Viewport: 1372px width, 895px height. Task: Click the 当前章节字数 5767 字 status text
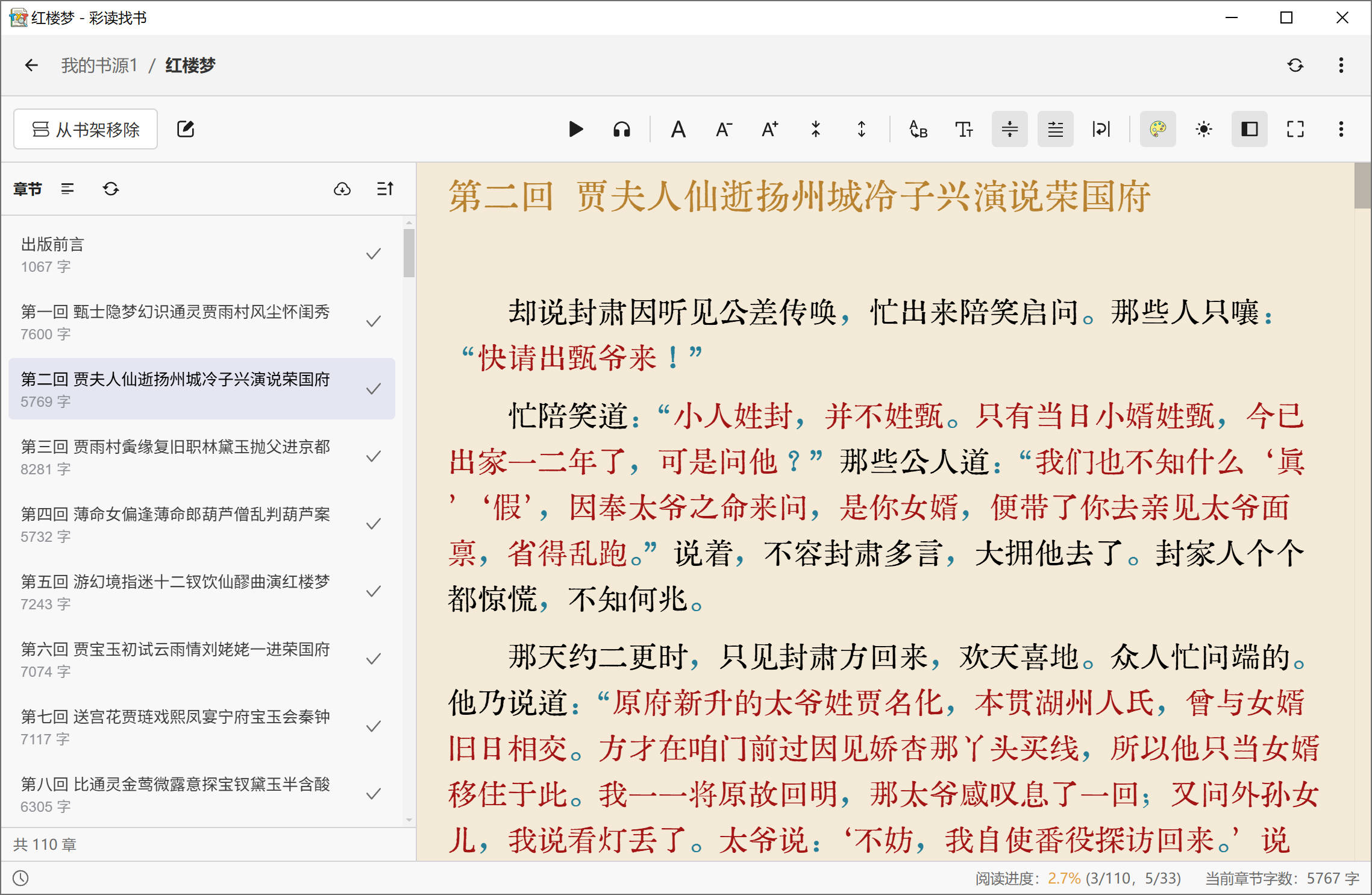(x=1282, y=878)
